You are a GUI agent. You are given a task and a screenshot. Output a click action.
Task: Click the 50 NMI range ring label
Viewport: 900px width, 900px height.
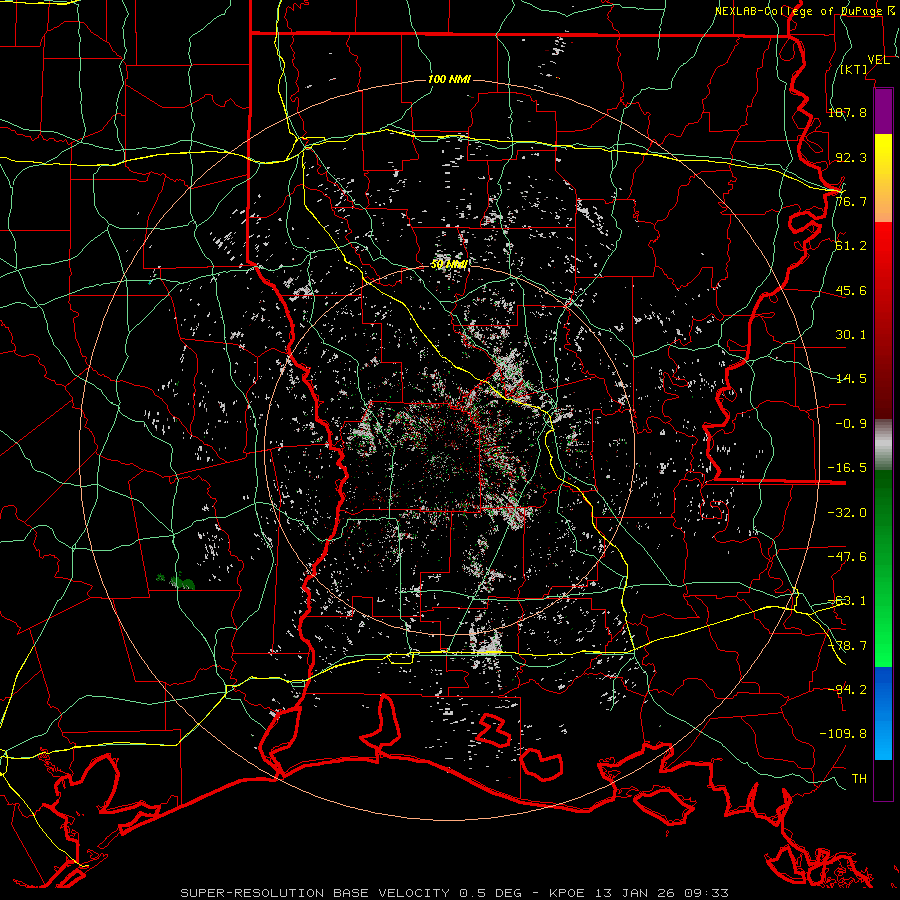[449, 265]
